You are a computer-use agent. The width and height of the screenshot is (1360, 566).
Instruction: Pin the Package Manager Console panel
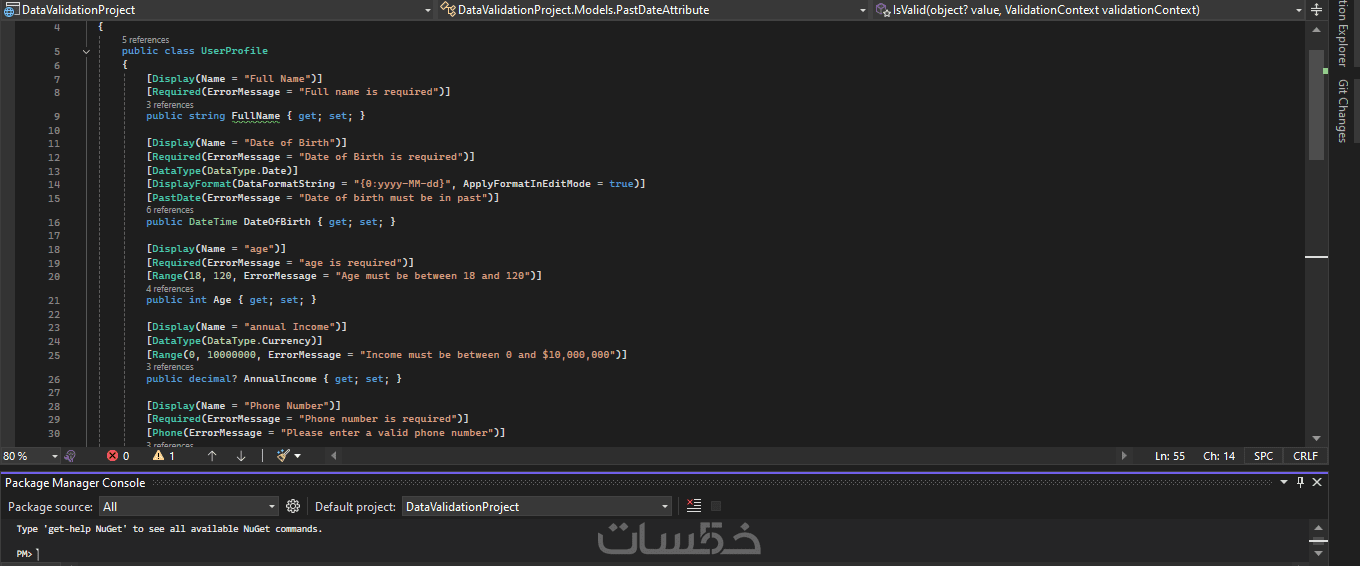pos(1300,482)
